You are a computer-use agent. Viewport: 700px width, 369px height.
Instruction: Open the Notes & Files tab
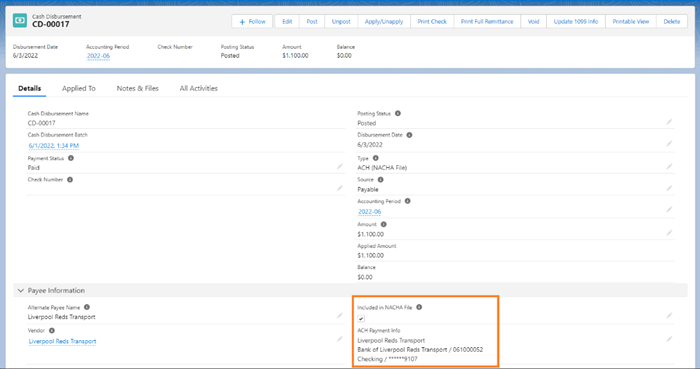pos(138,88)
